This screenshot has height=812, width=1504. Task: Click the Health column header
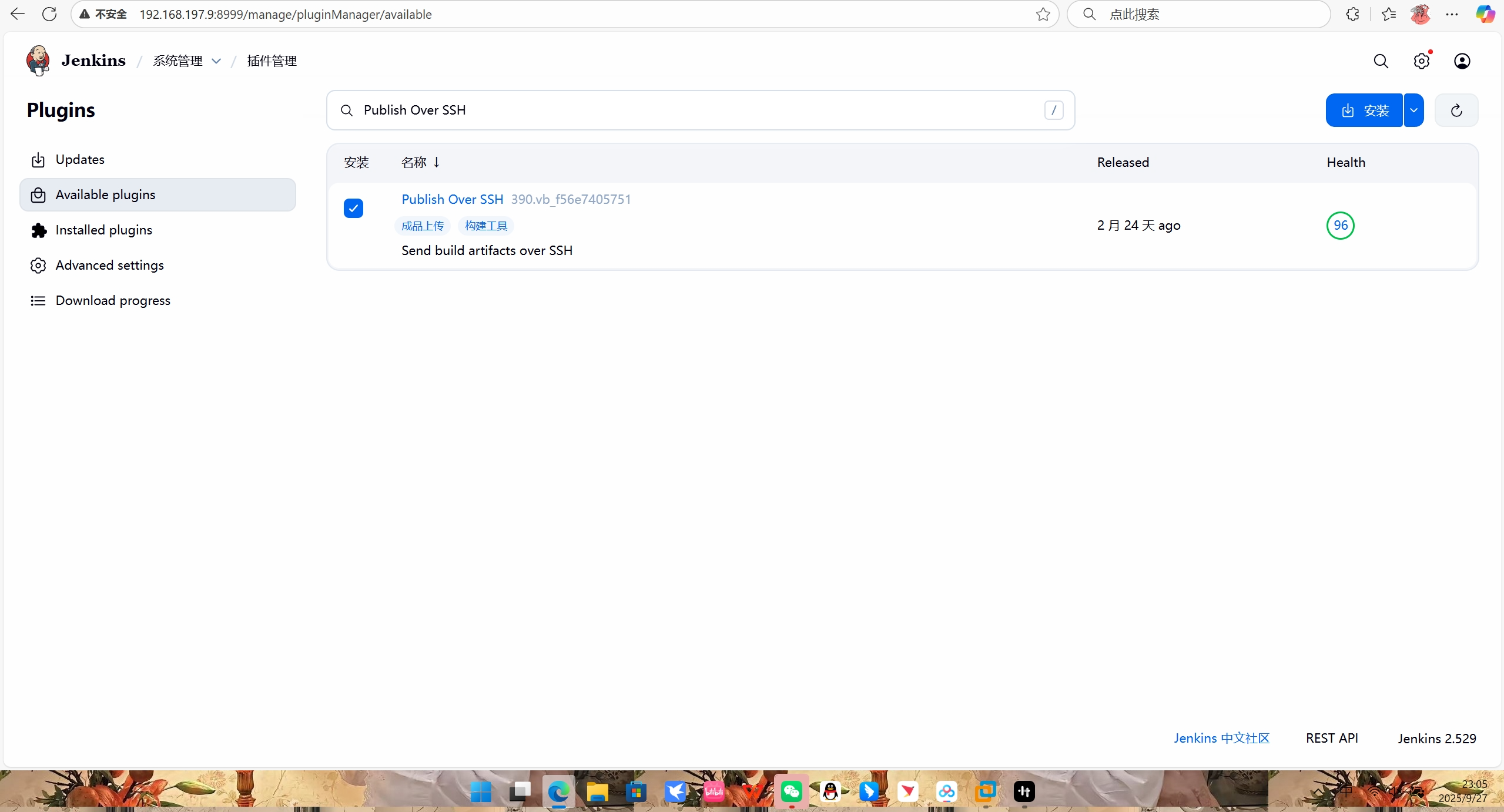[x=1345, y=162]
